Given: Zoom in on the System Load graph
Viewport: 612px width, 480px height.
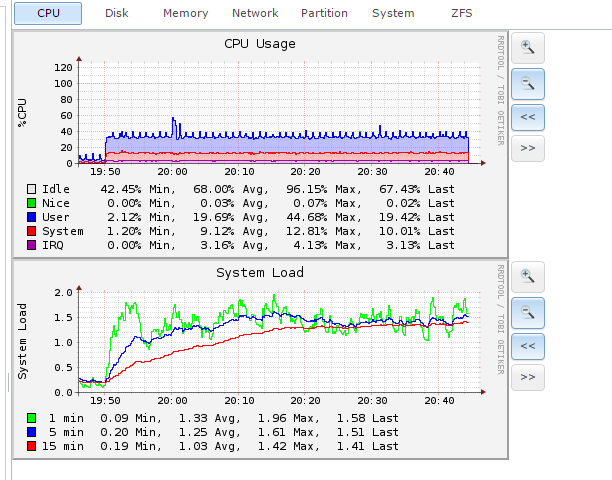Looking at the screenshot, I should pyautogui.click(x=528, y=277).
